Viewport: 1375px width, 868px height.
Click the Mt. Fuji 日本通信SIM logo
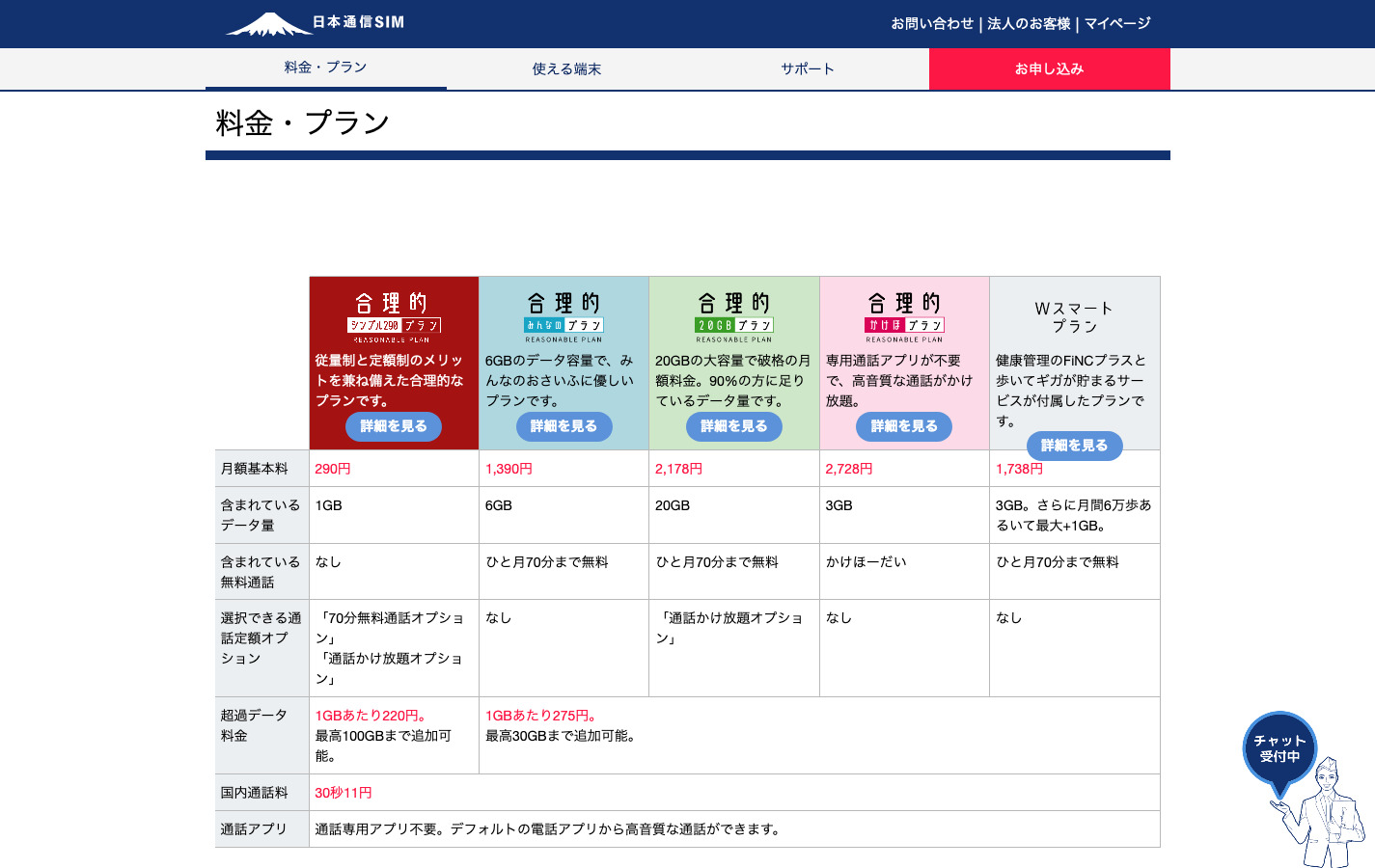315,23
